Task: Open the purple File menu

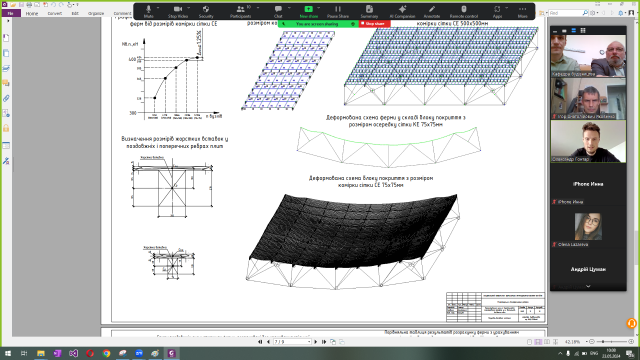Action: [11, 13]
